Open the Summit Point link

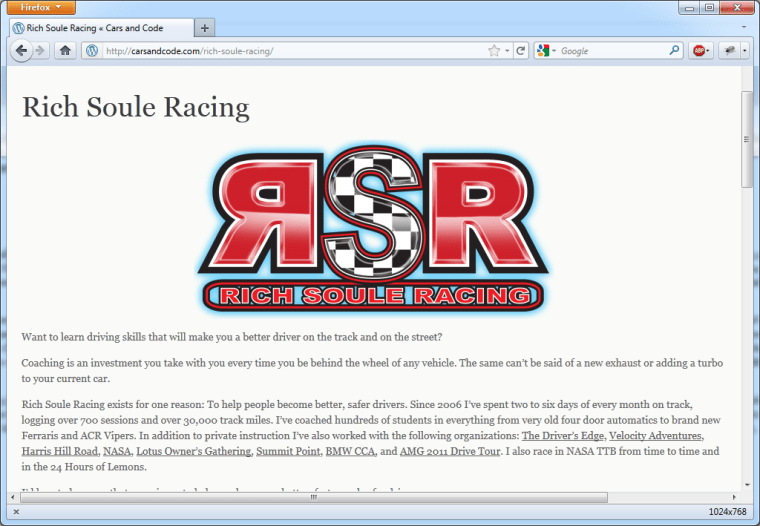(x=288, y=451)
